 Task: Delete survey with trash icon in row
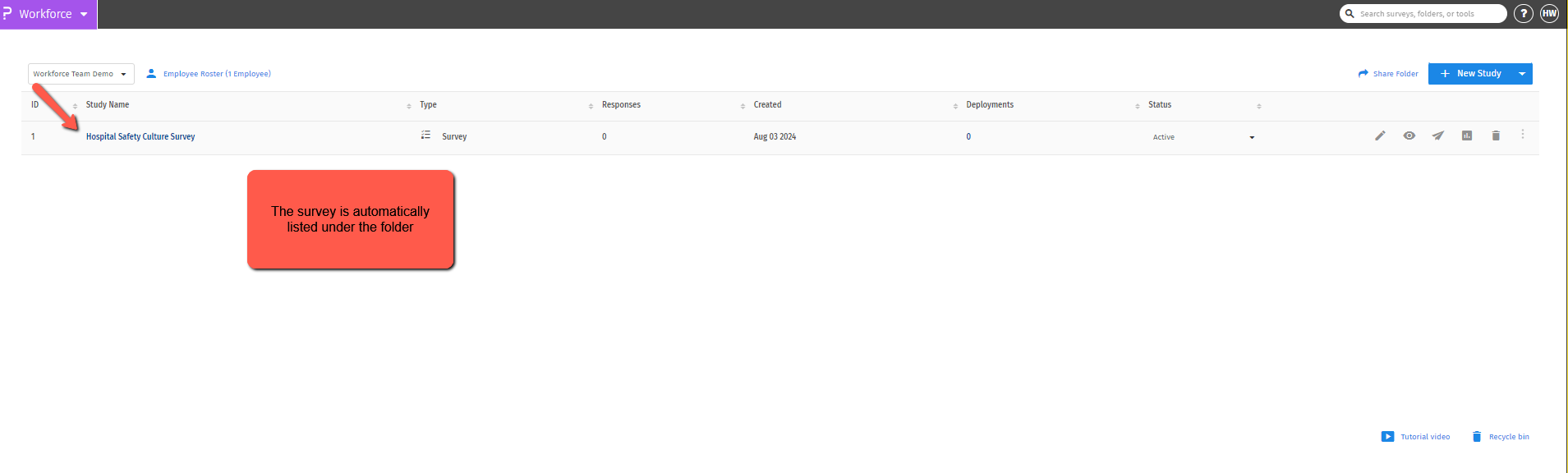point(1496,135)
